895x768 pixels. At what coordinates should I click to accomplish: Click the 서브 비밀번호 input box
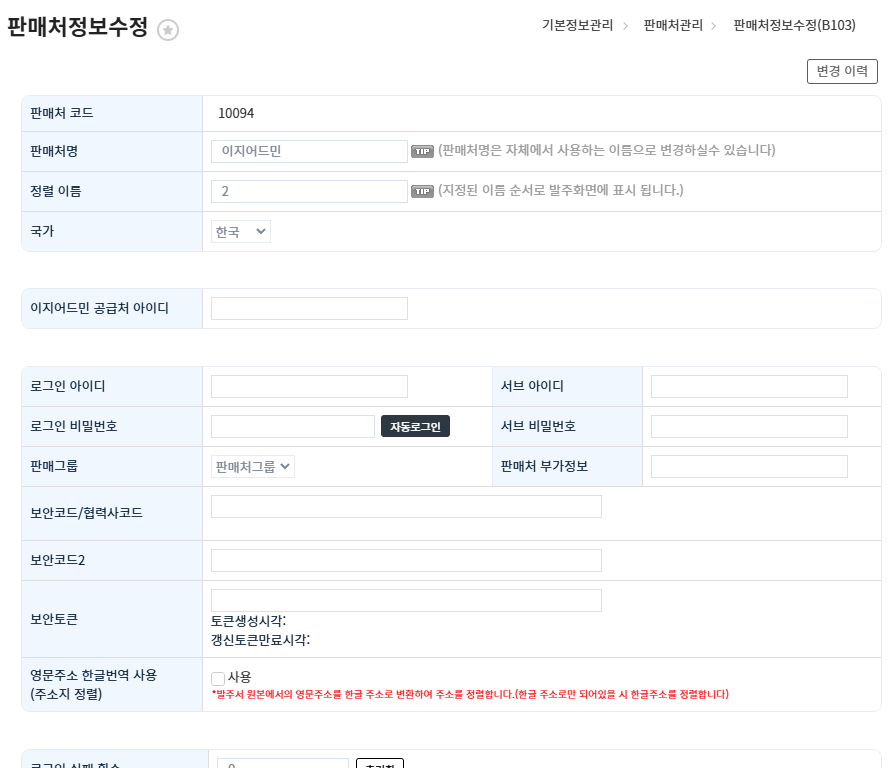tap(749, 426)
